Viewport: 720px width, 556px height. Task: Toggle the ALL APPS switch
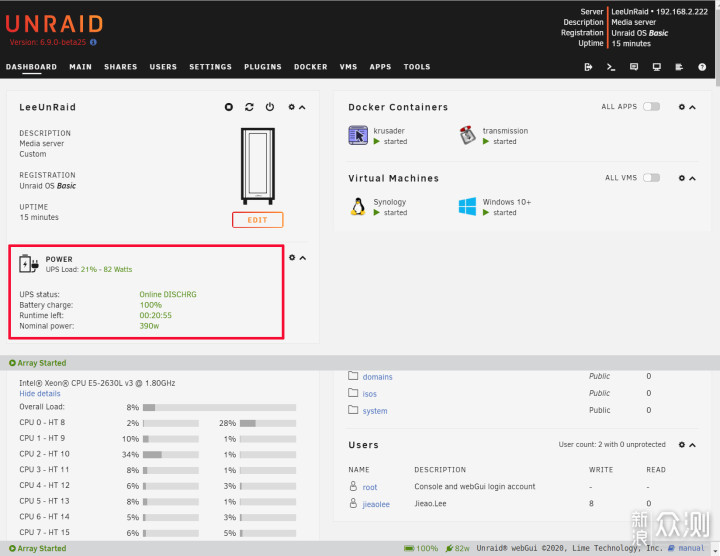(x=652, y=107)
